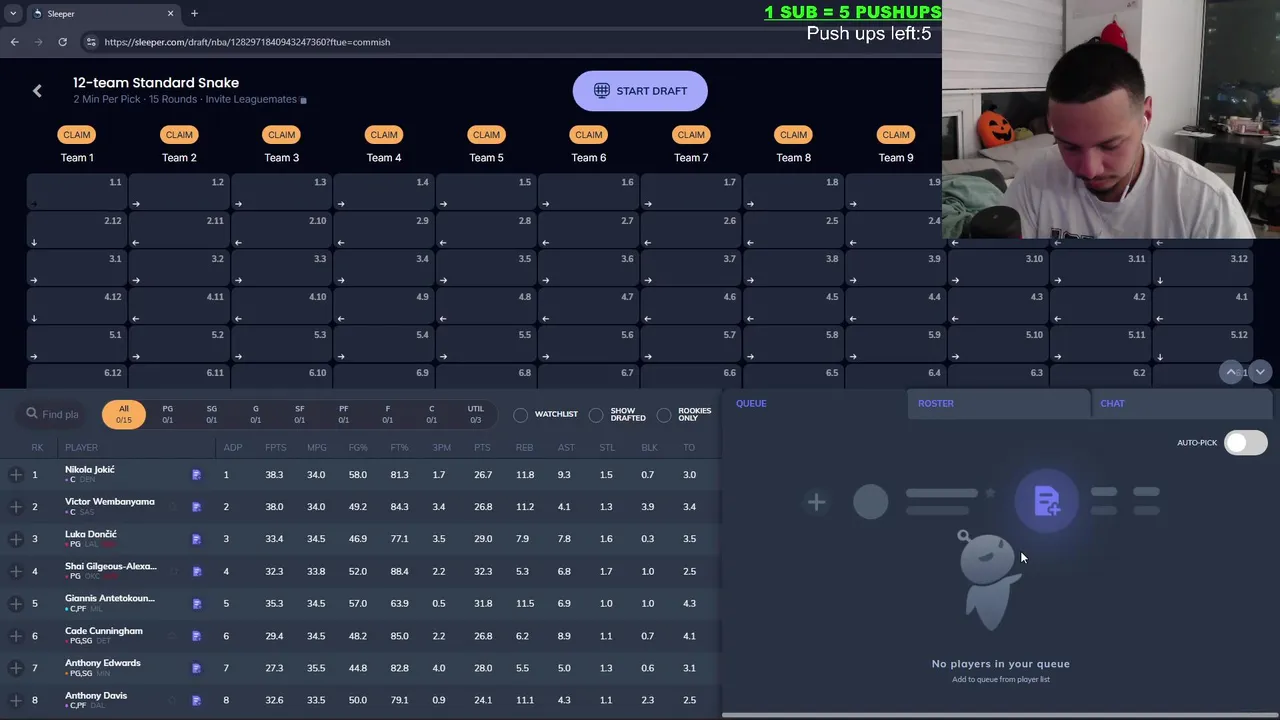Image resolution: width=1280 pixels, height=720 pixels.
Task: Add Anthony Edwards to queue with plus icon
Action: pos(16,668)
